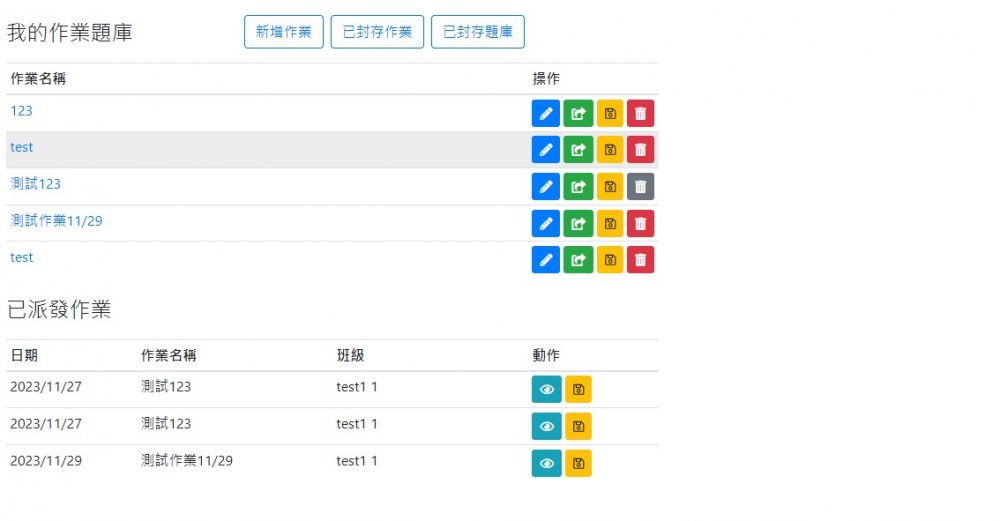The height and width of the screenshot is (521, 1000).
Task: Click the 新增作業 button
Action: tap(284, 32)
